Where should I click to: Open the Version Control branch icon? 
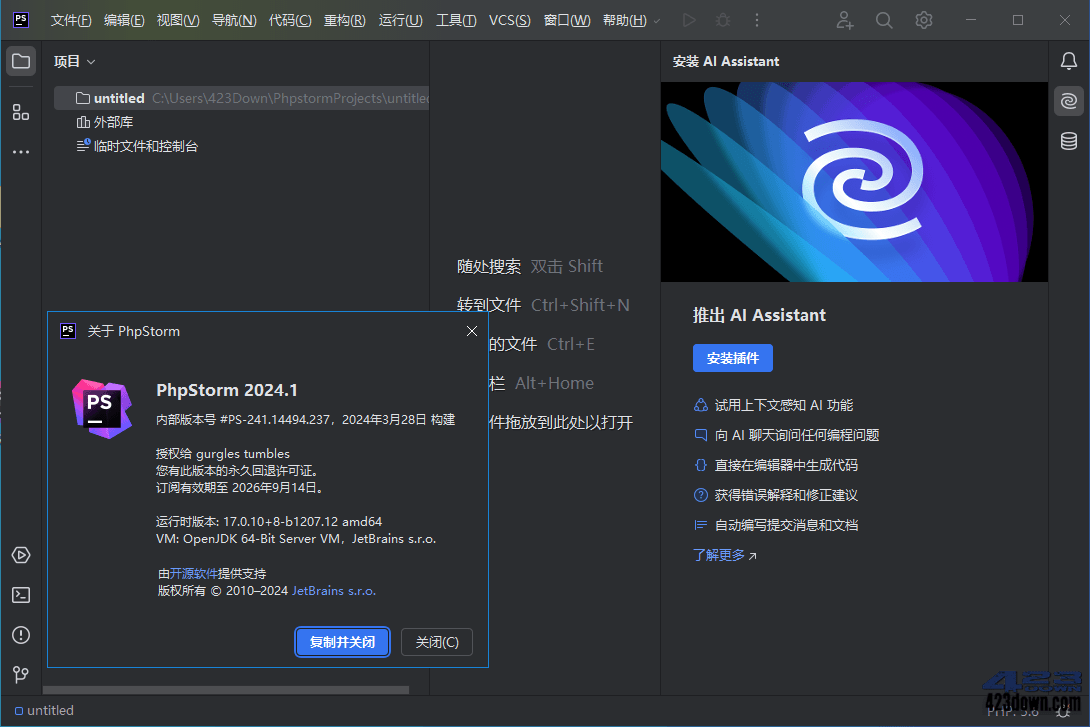[20, 674]
